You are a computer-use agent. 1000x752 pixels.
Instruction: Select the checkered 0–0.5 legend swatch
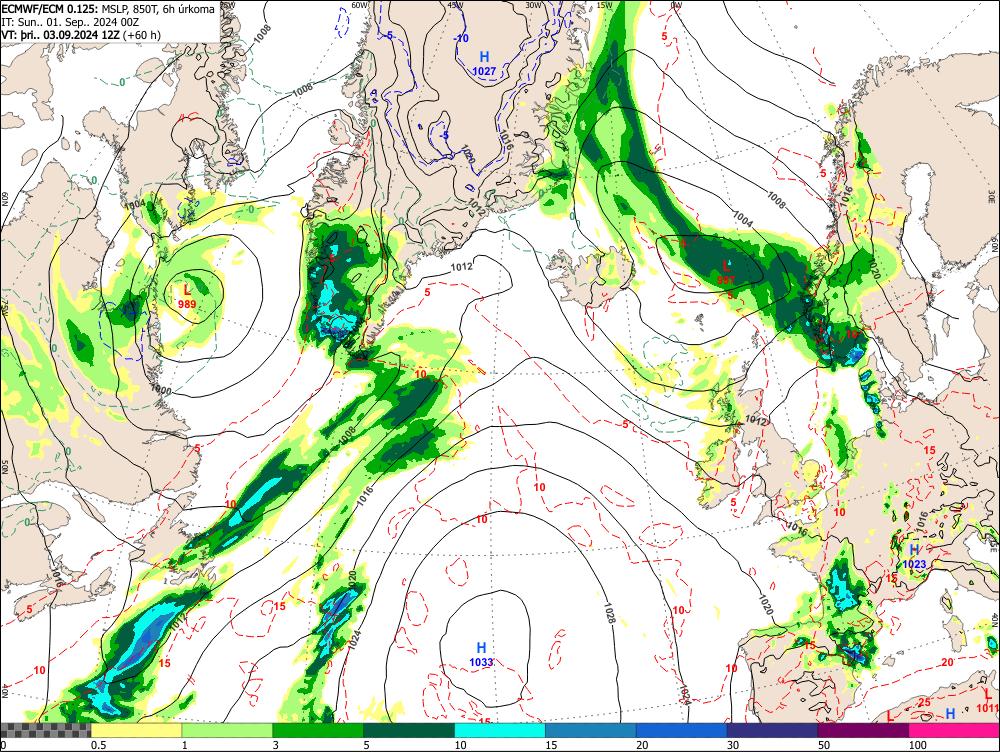pyautogui.click(x=45, y=730)
